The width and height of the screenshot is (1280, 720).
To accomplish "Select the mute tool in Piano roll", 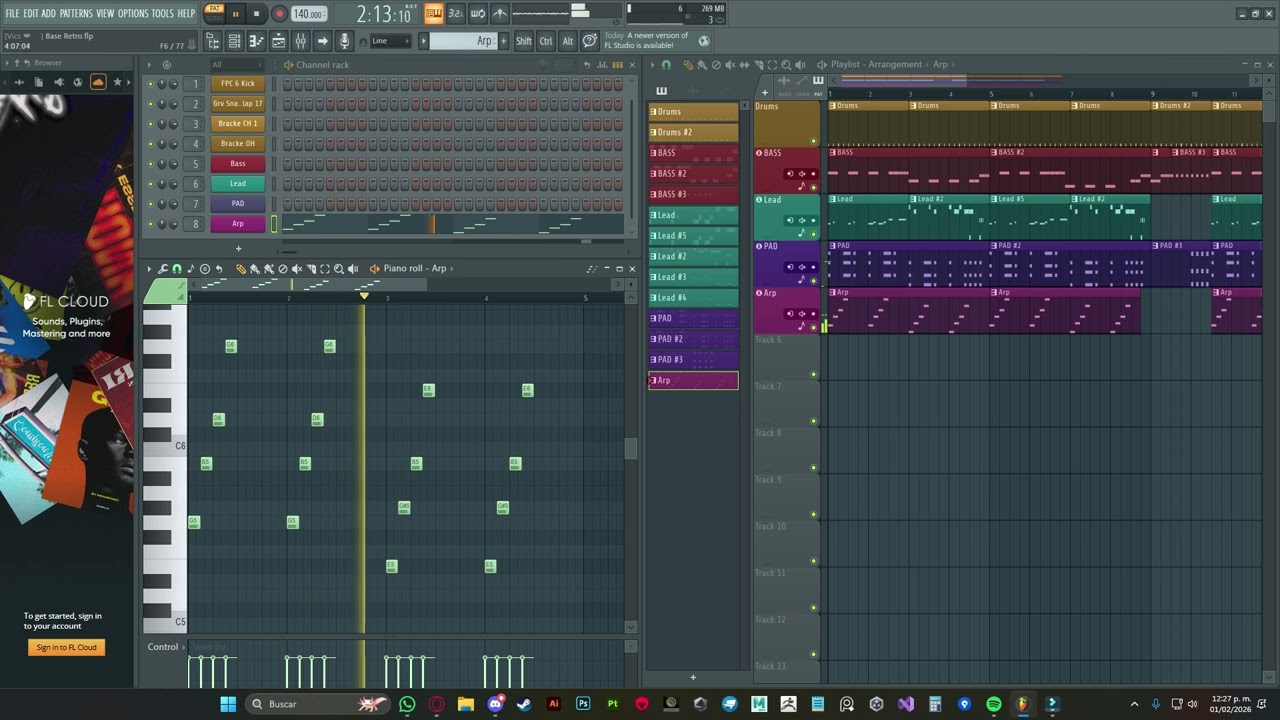I will [297, 269].
